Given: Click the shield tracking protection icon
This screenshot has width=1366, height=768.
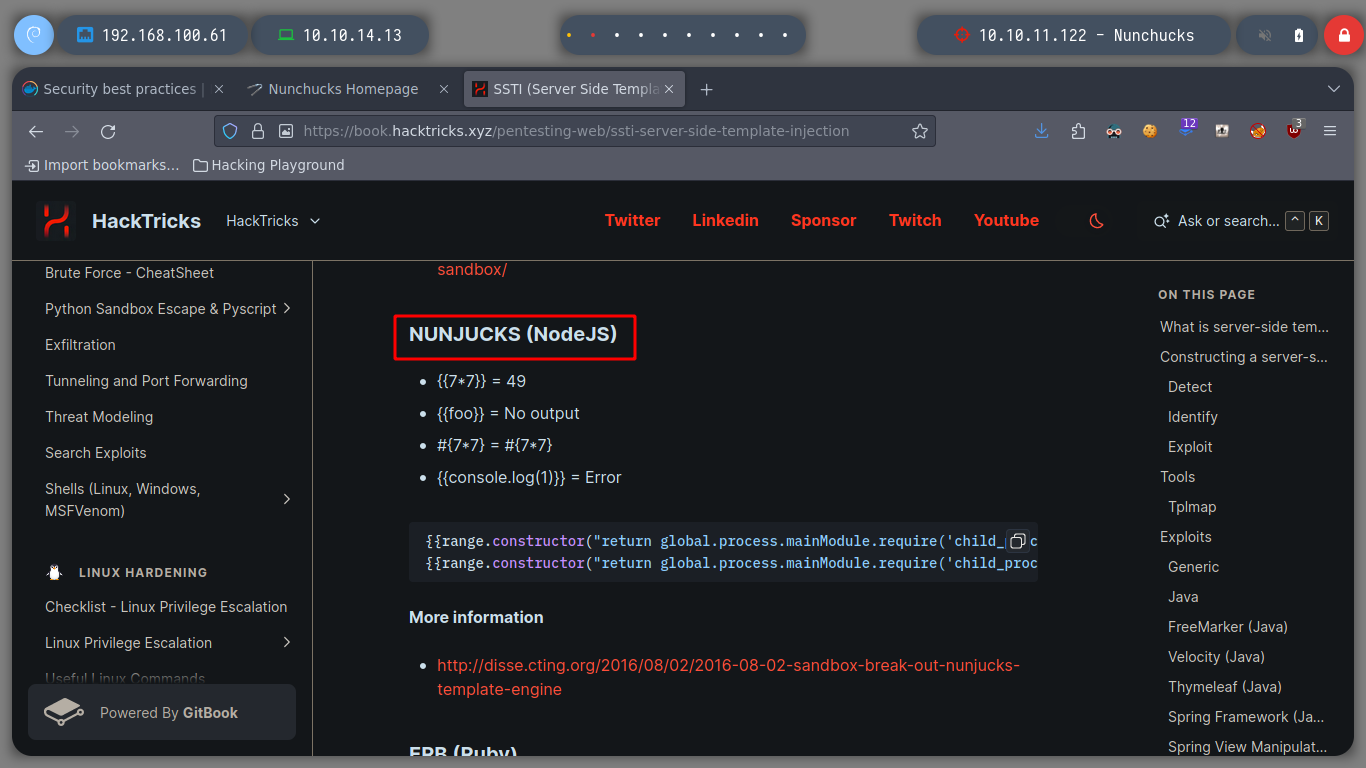Looking at the screenshot, I should pyautogui.click(x=230, y=131).
